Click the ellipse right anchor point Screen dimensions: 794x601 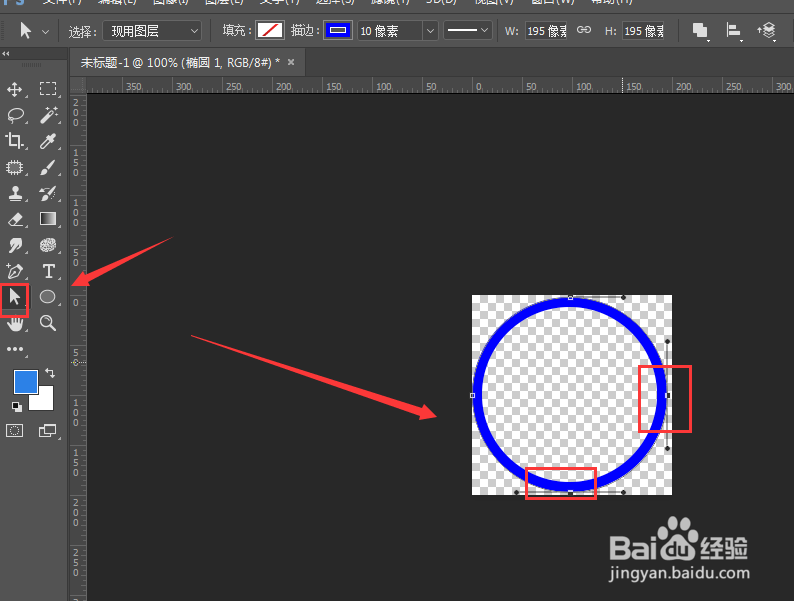click(668, 395)
